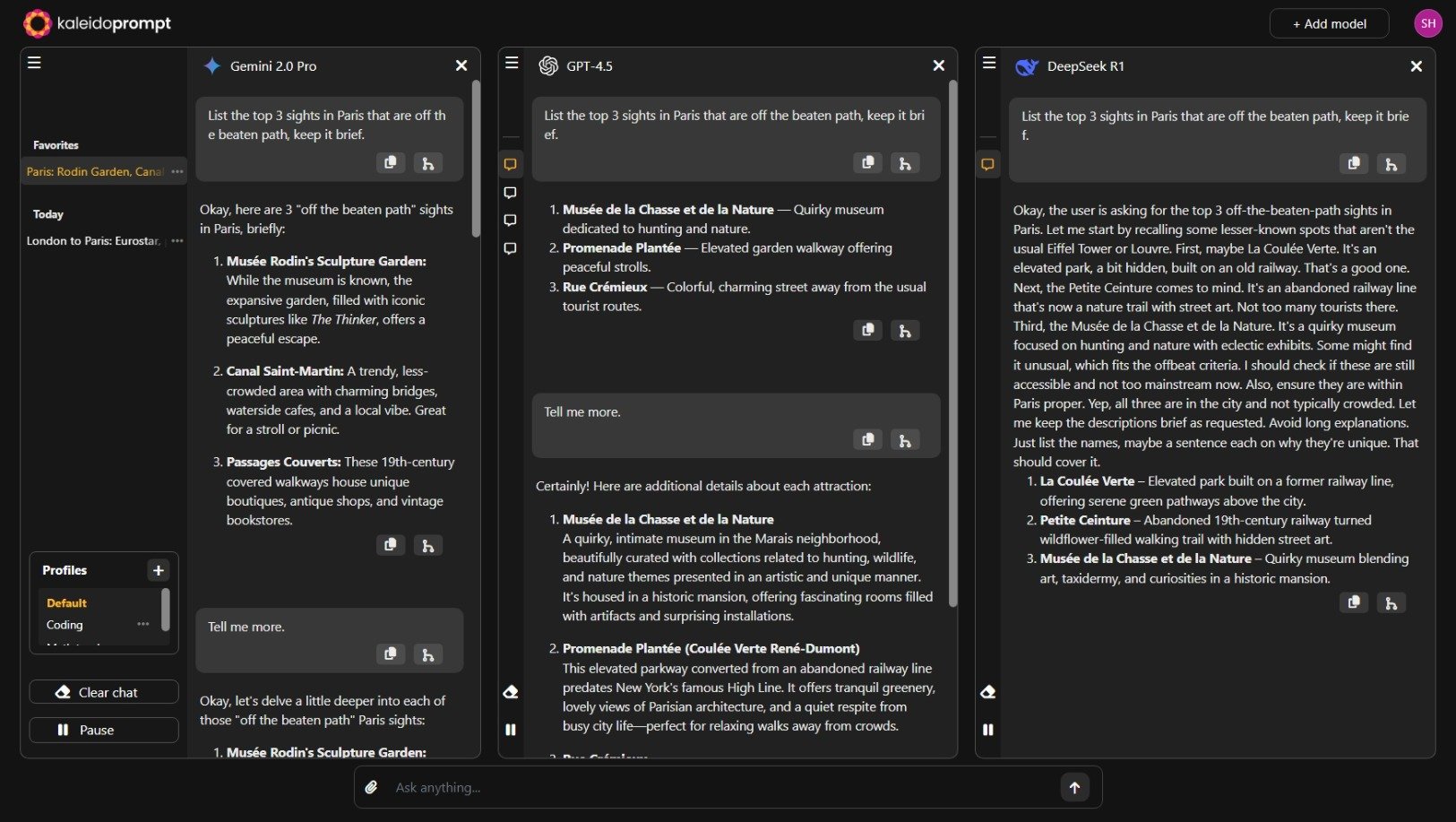The image size is (1456, 822).
Task: Close the GPT-4.5 panel
Action: [939, 65]
